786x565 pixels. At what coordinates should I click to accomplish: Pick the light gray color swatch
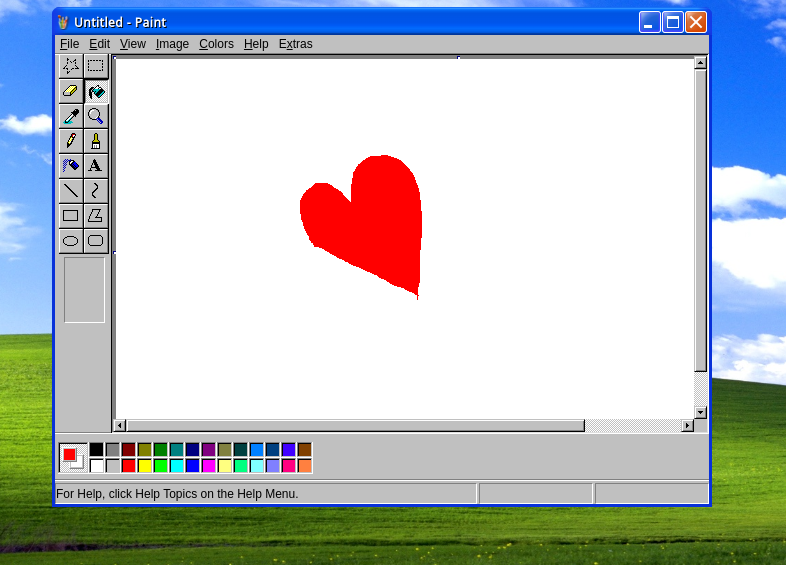[x=113, y=466]
